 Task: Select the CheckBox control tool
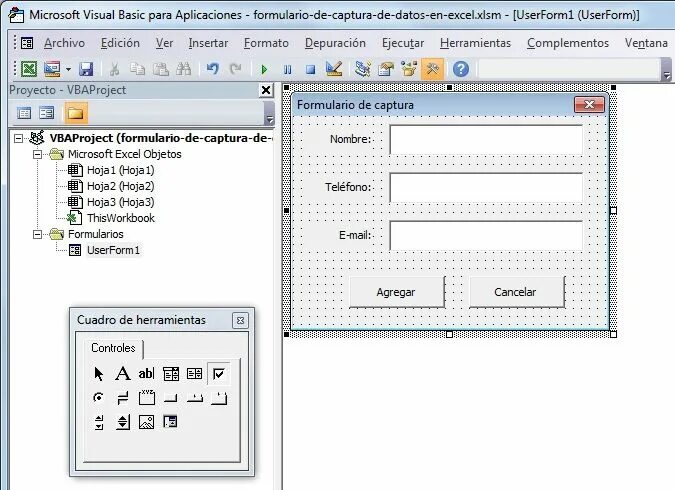(219, 373)
